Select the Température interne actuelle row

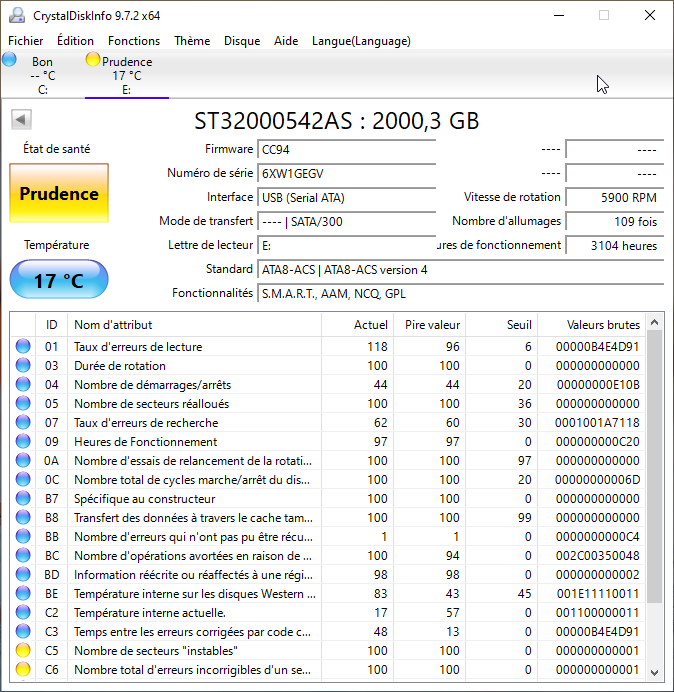328,612
